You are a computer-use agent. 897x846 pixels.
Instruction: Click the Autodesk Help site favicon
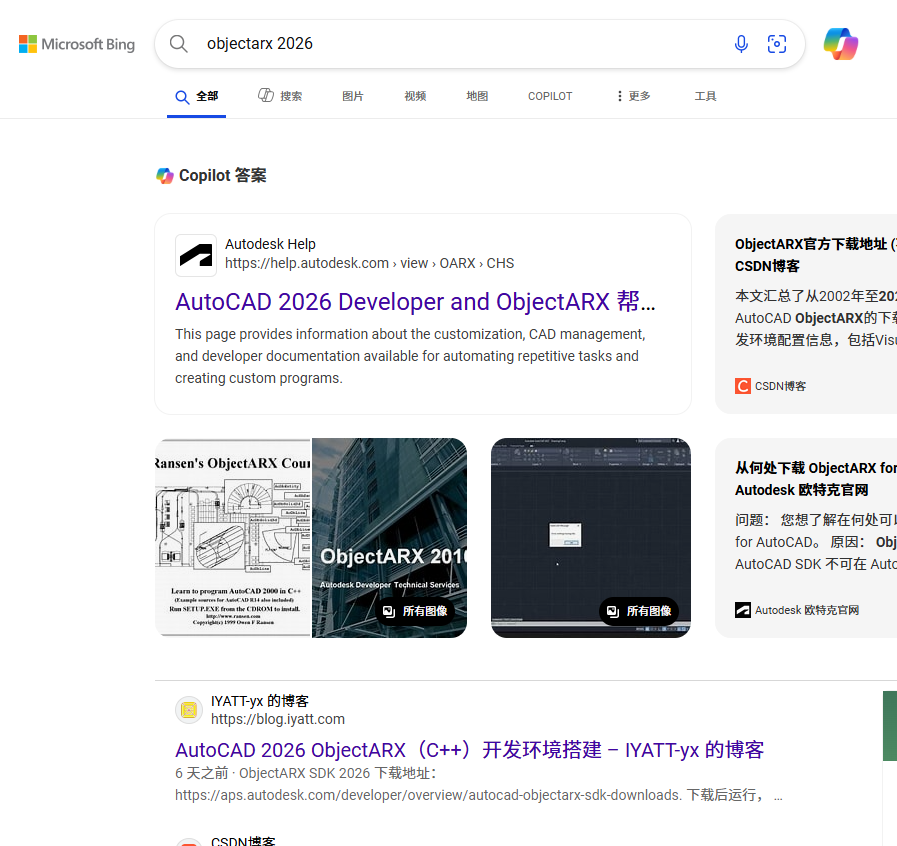(196, 255)
